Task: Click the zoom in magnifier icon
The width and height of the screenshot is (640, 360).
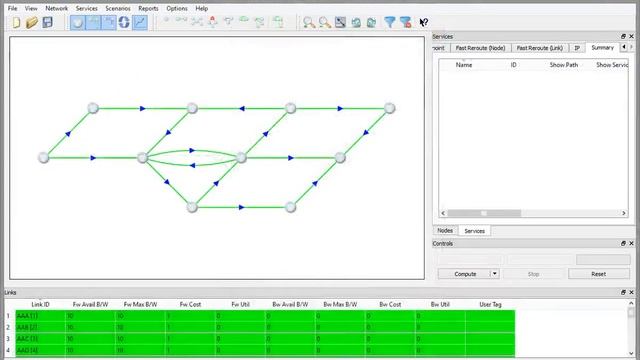Action: 309,22
